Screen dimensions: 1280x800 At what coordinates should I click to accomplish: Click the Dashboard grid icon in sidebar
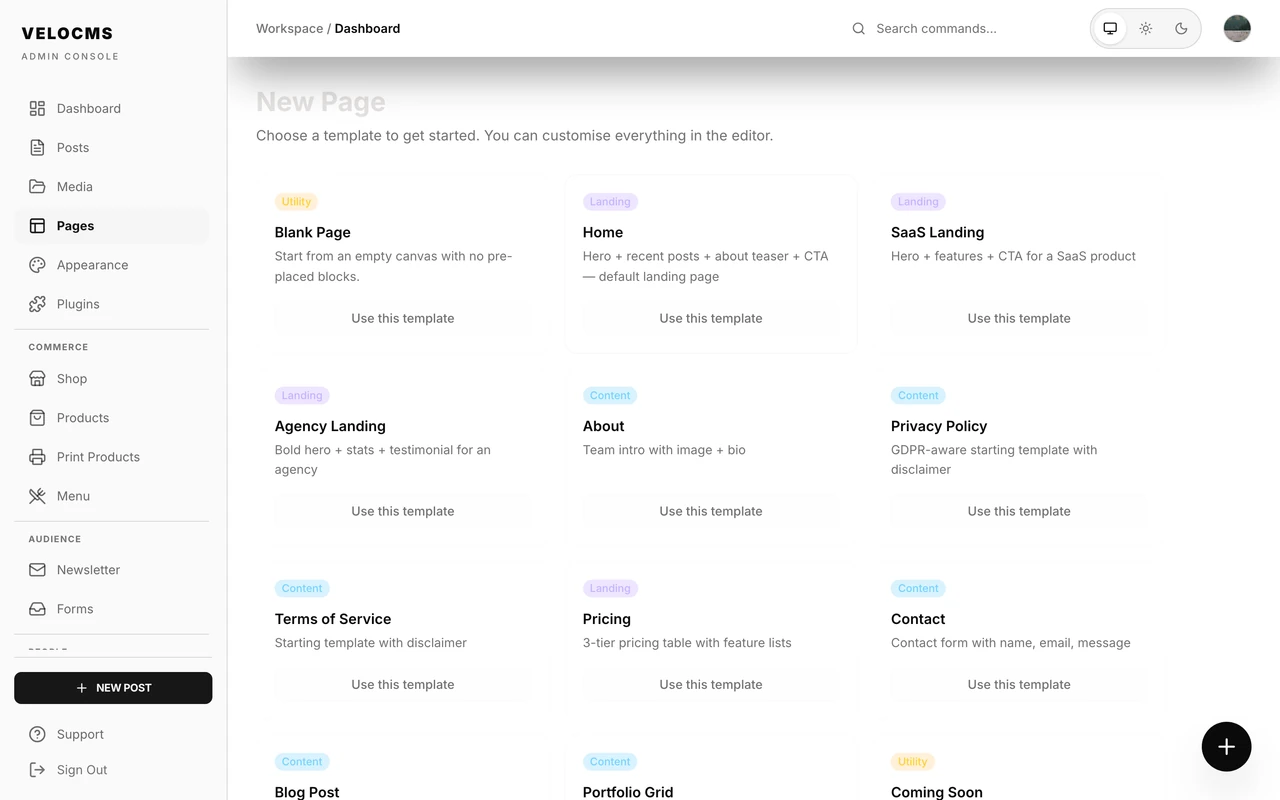(37, 108)
